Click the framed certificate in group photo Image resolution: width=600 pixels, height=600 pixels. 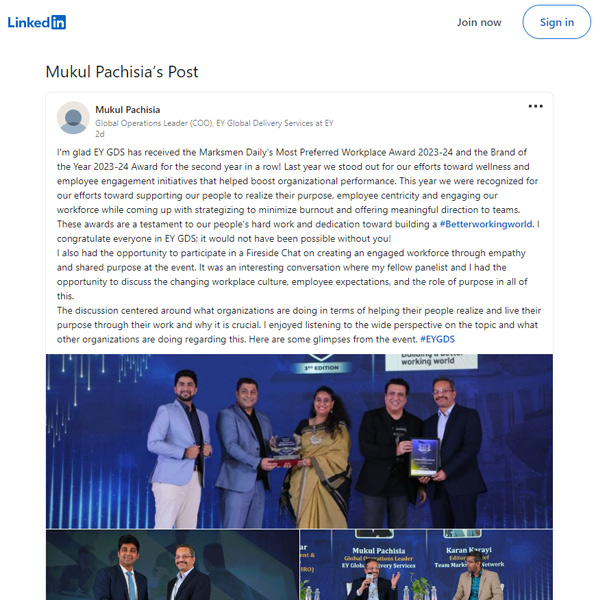point(424,457)
